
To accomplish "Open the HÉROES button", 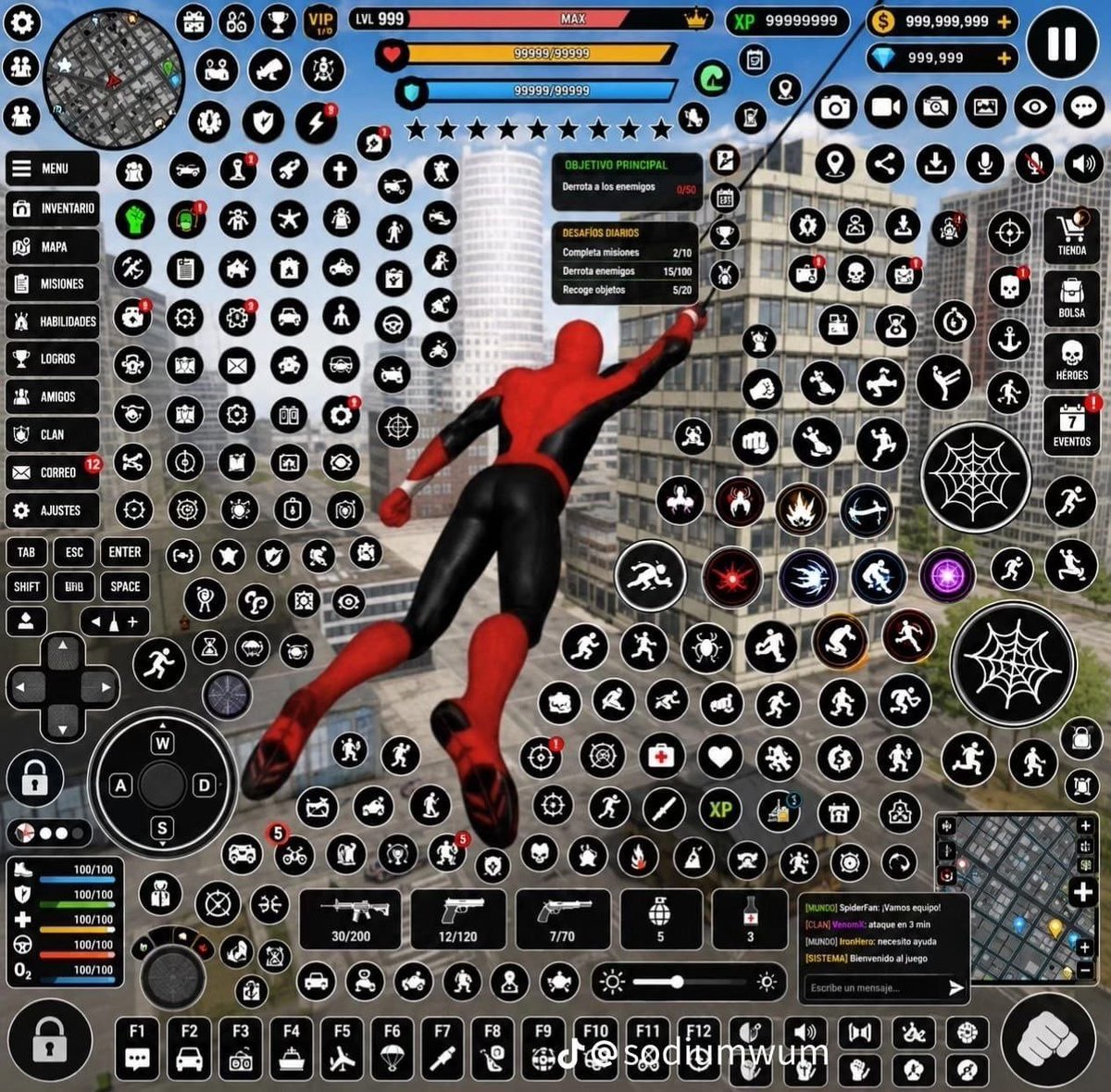I will point(1071,360).
